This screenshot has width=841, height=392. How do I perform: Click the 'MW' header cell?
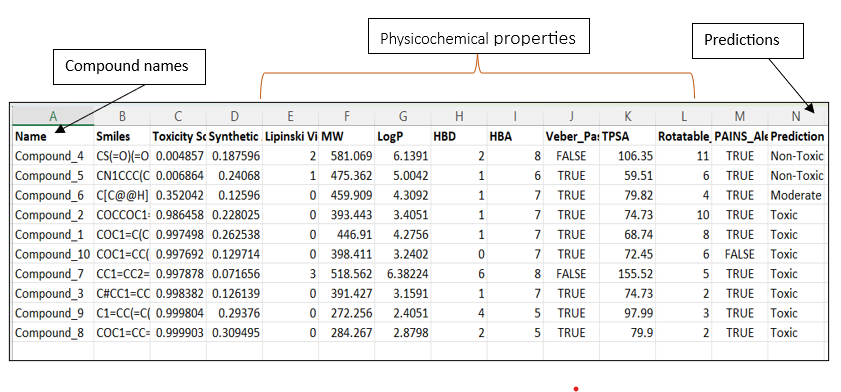tap(346, 136)
